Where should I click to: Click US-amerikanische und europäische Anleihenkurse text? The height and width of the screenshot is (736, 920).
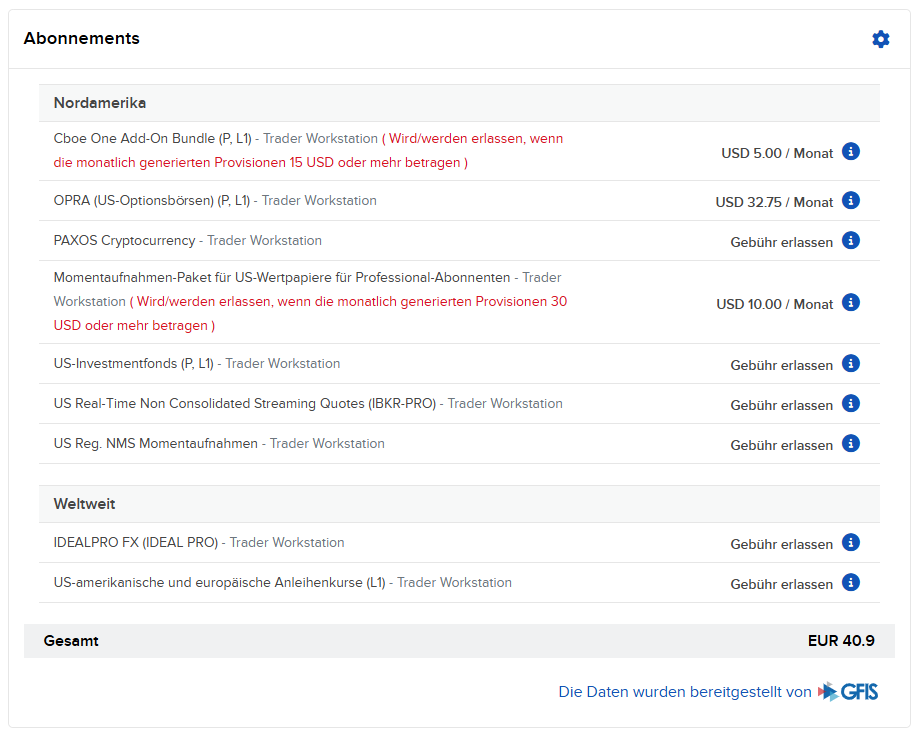click(219, 582)
